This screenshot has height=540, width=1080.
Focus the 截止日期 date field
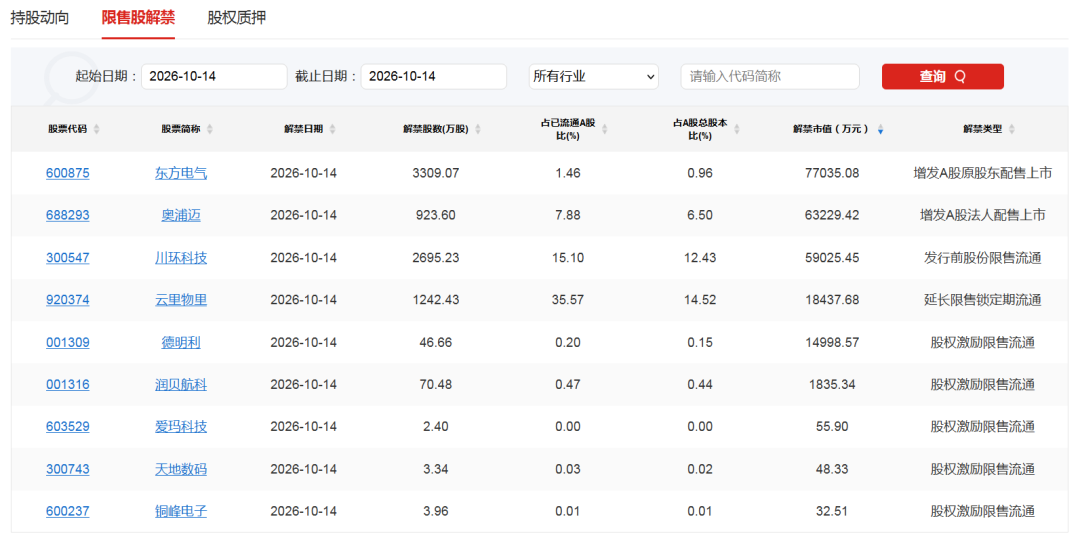[x=434, y=76]
